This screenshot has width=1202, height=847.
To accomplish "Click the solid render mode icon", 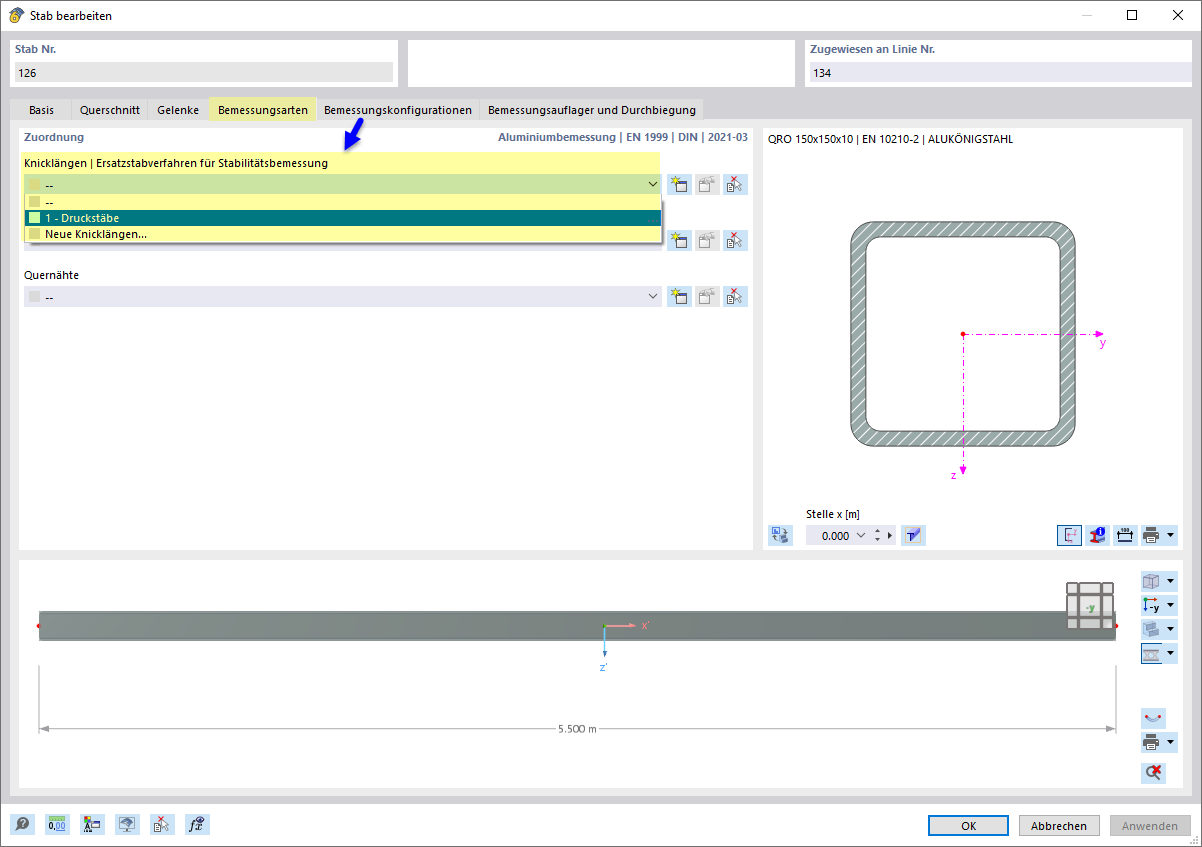I will pyautogui.click(x=1151, y=629).
